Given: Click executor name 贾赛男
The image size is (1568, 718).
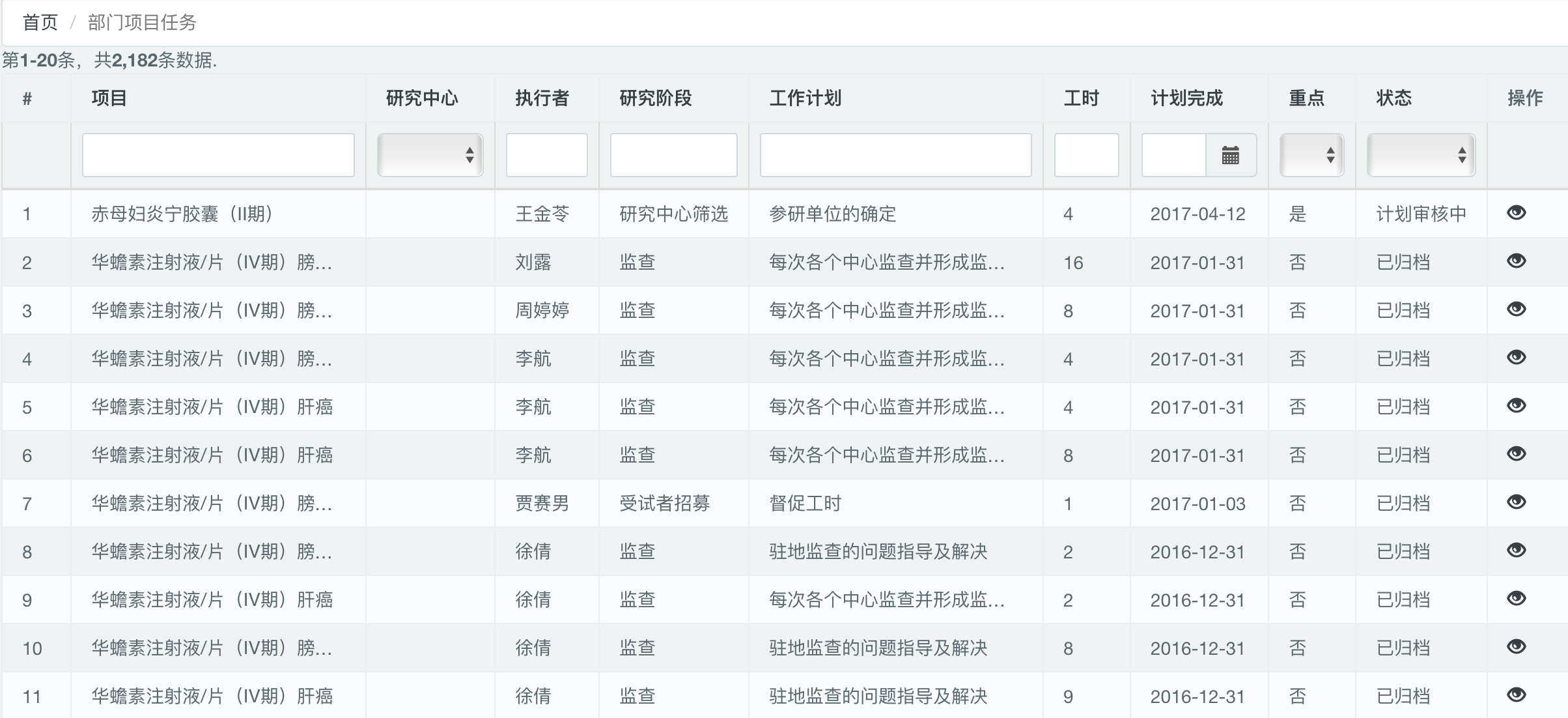Looking at the screenshot, I should tap(542, 503).
